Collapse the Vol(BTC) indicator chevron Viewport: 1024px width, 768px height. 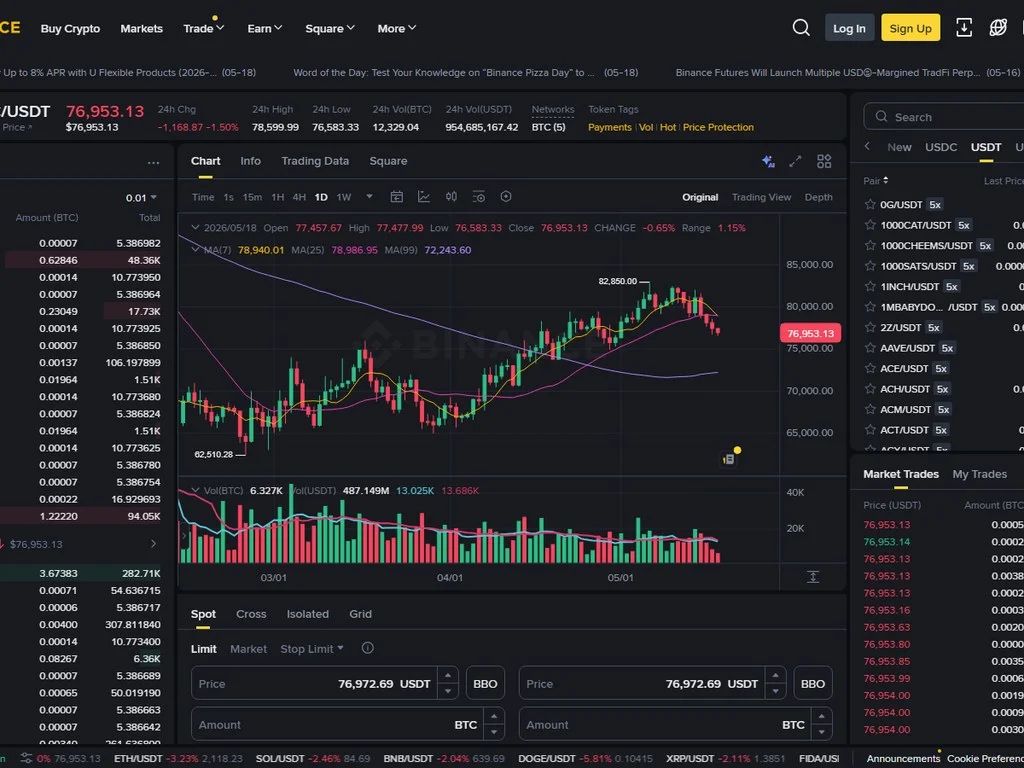pos(195,490)
